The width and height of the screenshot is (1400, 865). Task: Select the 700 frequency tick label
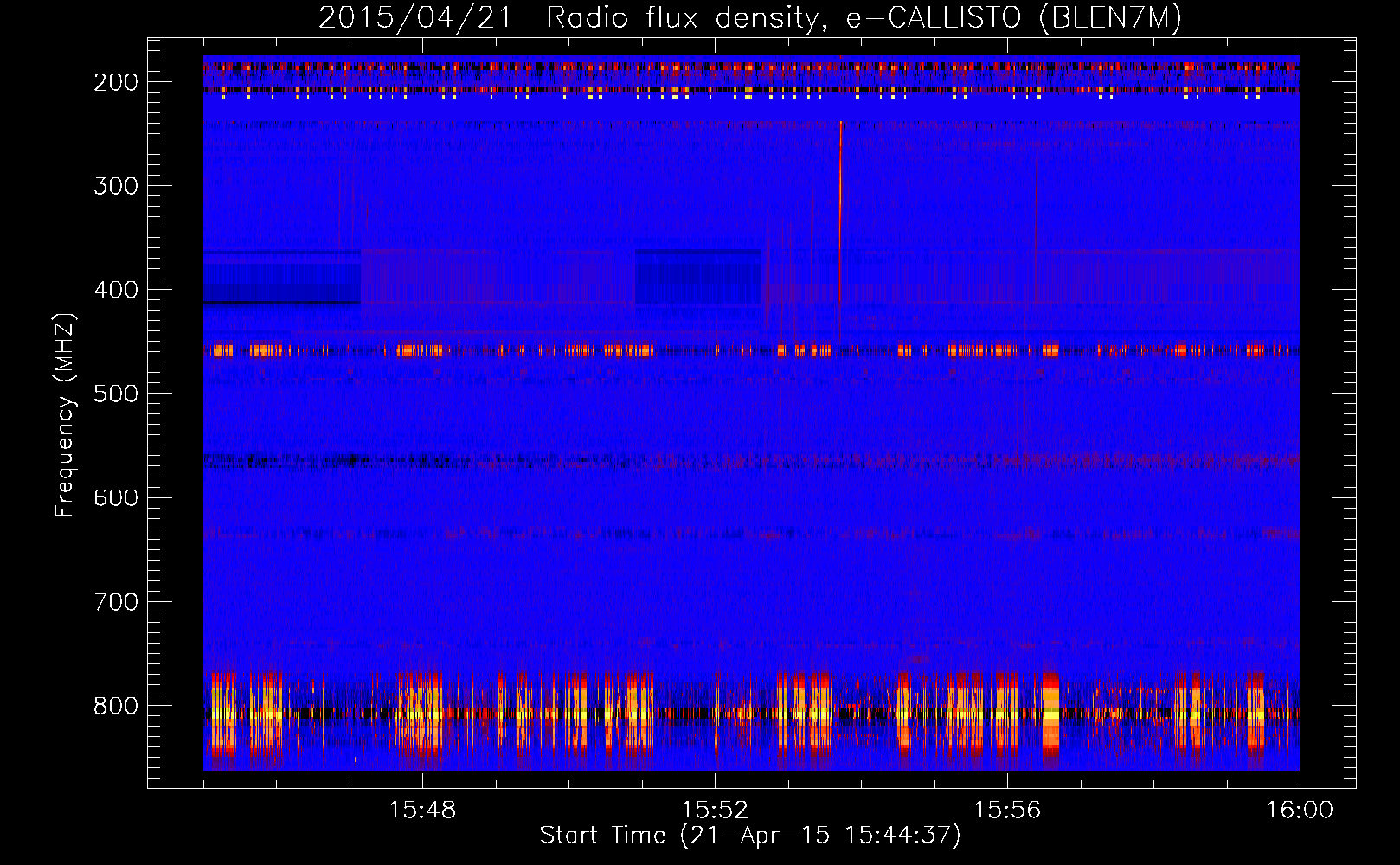116,601
